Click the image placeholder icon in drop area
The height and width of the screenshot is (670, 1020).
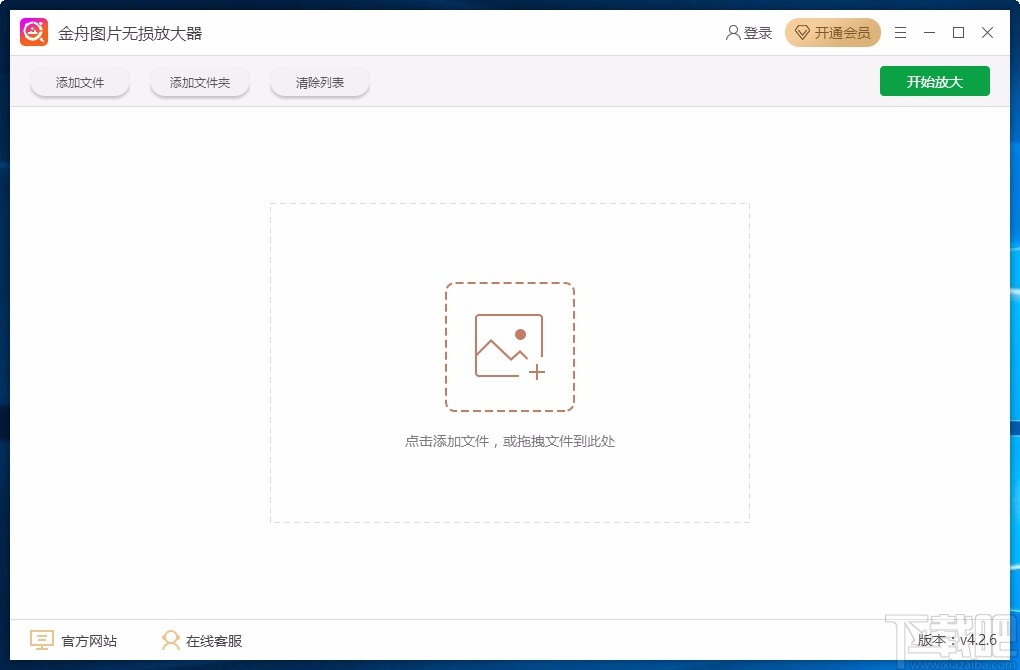(509, 347)
